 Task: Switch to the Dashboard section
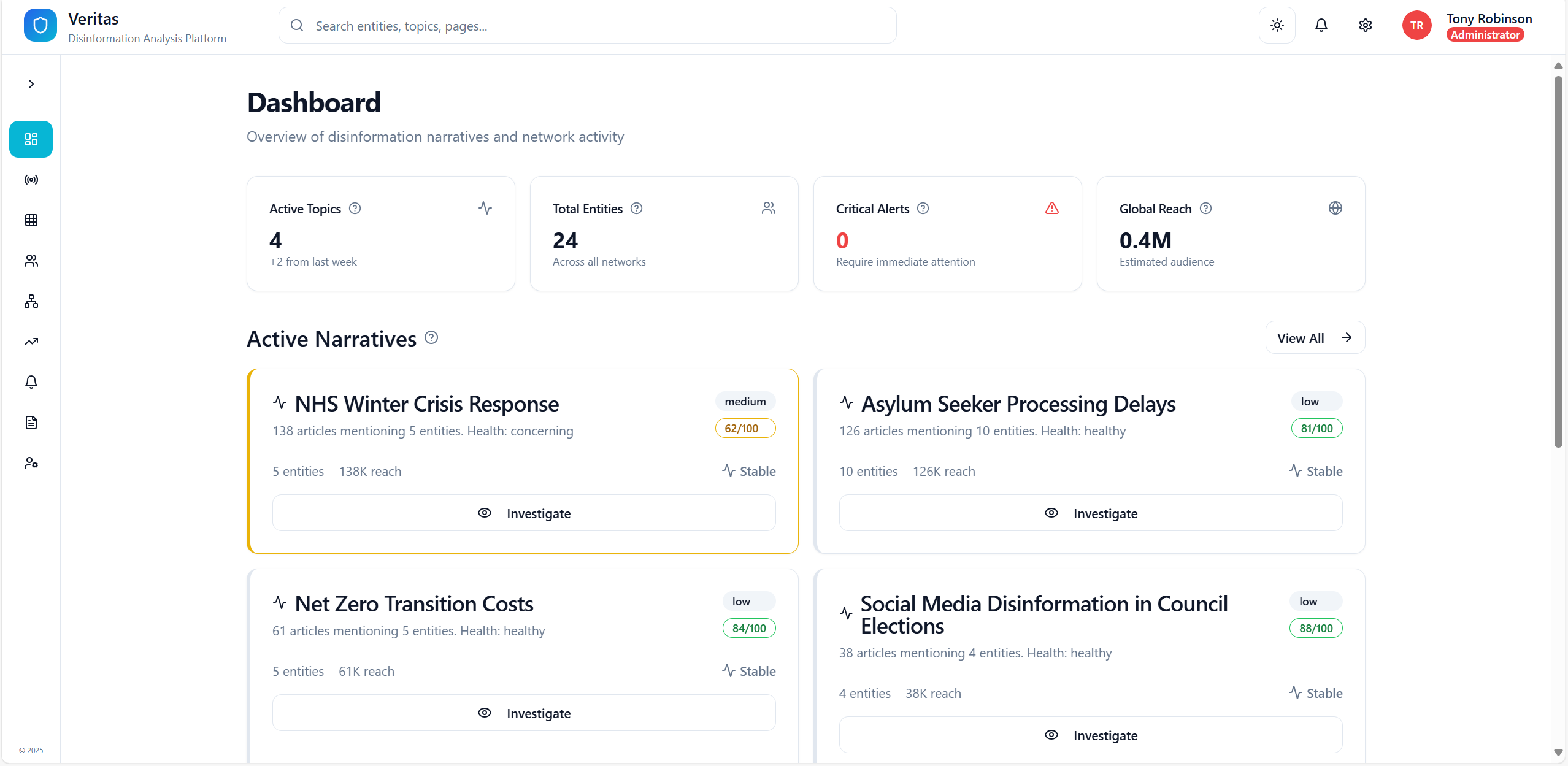click(31, 139)
